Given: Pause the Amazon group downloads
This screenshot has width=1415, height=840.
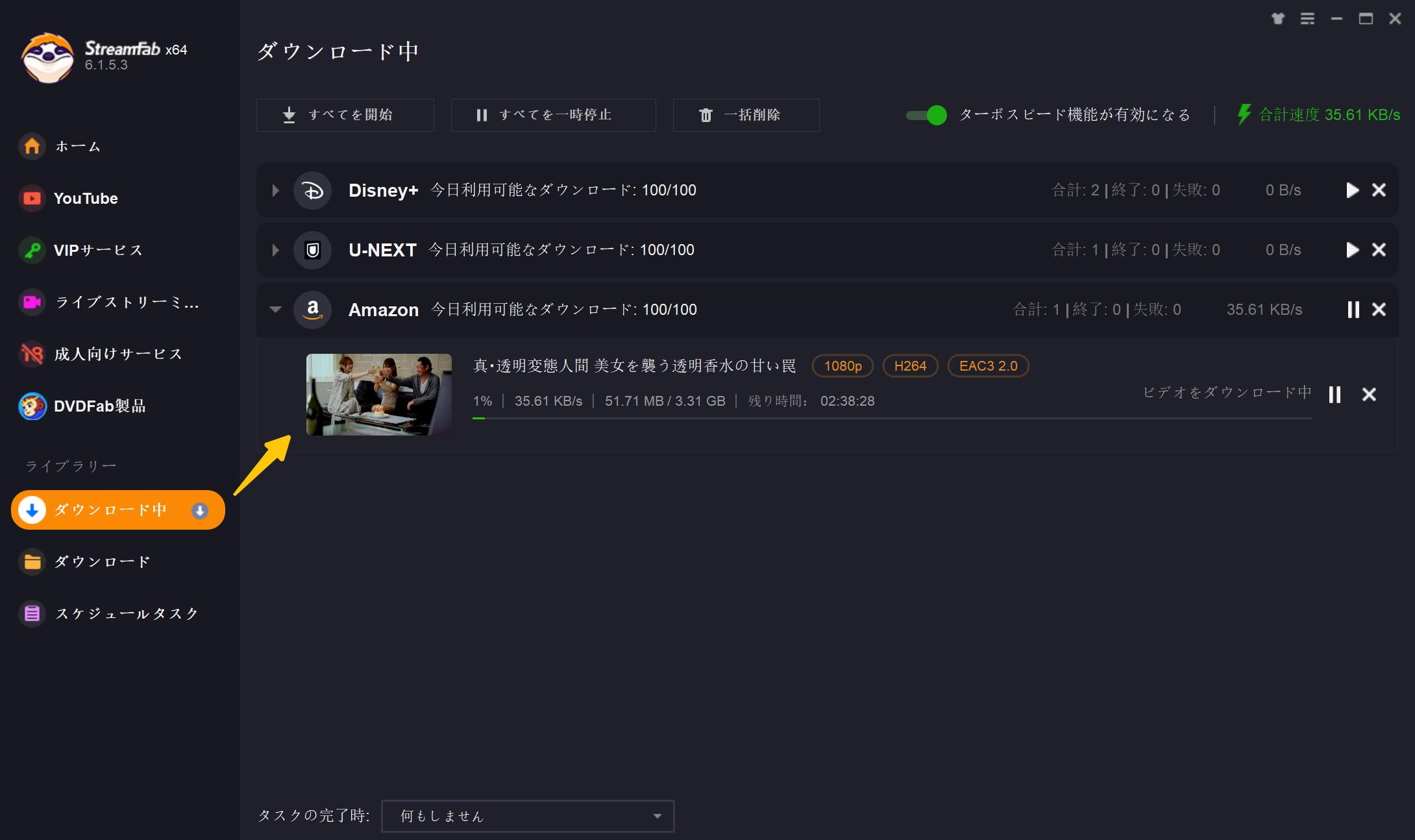Looking at the screenshot, I should click(1353, 310).
